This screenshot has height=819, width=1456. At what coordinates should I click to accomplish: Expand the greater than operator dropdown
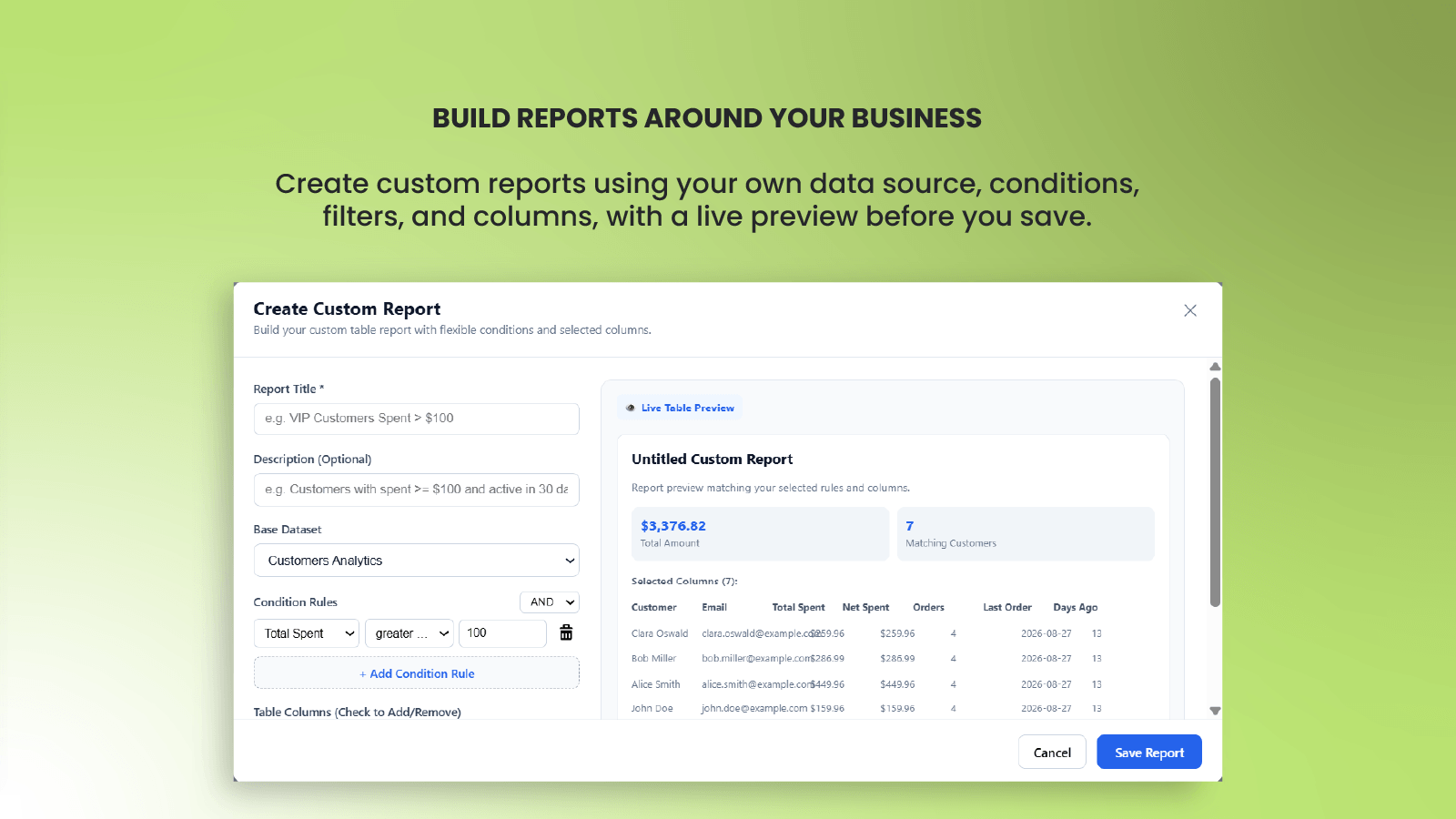pyautogui.click(x=409, y=633)
